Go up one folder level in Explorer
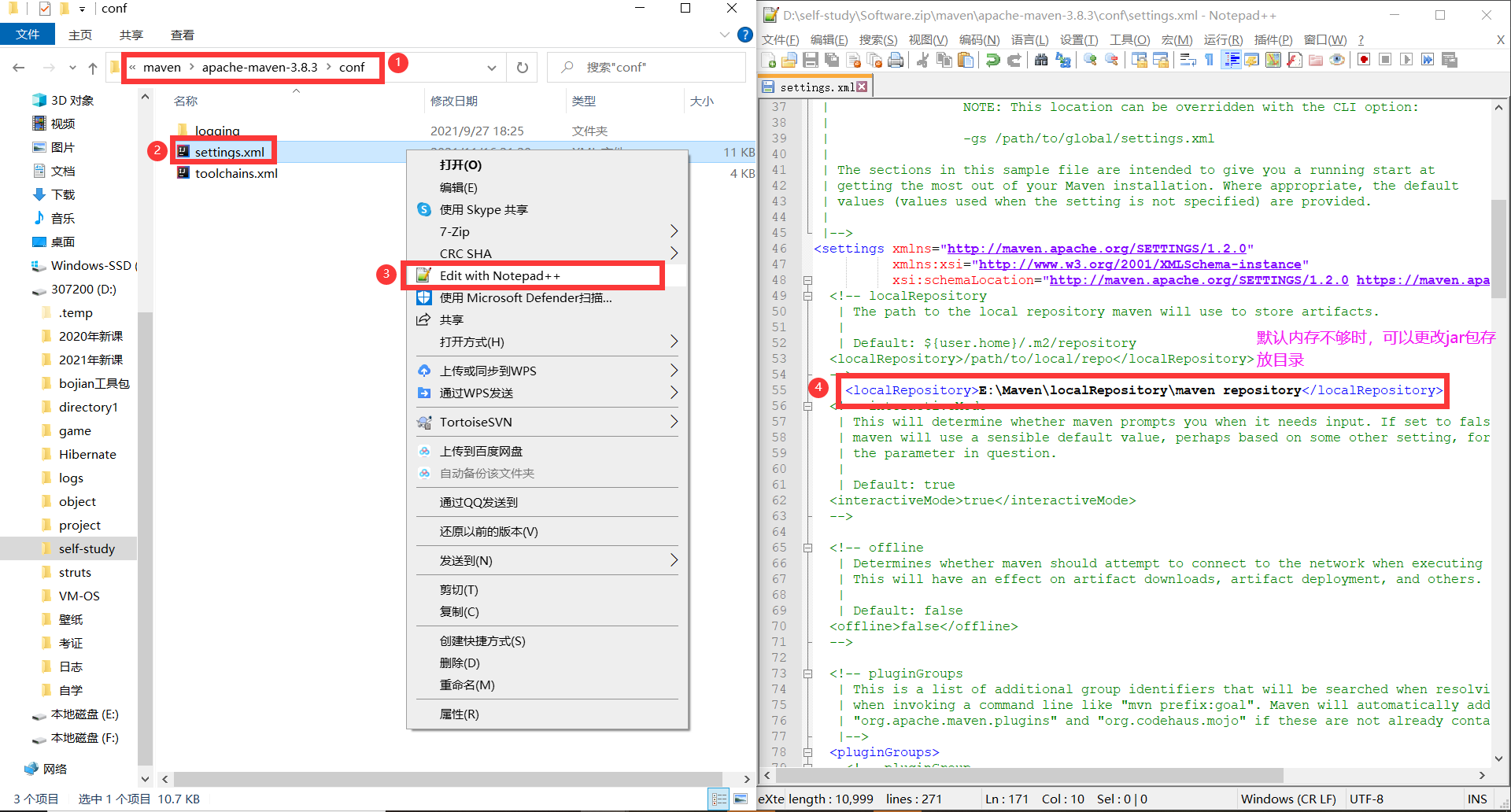 93,68
